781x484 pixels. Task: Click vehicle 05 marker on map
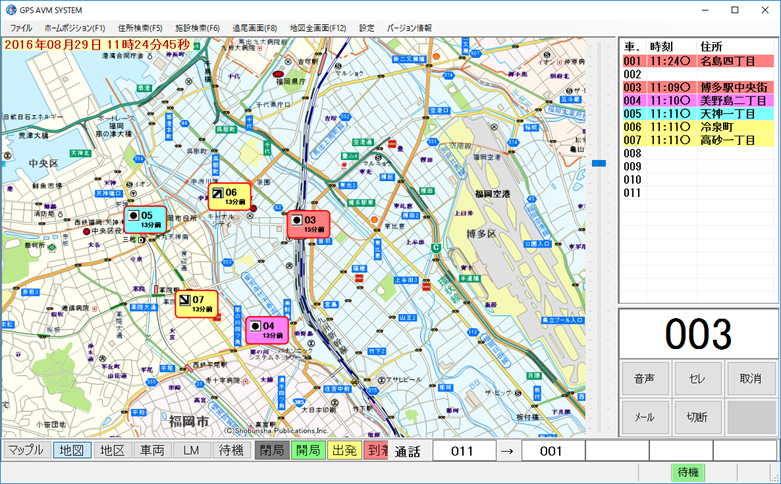pos(144,219)
